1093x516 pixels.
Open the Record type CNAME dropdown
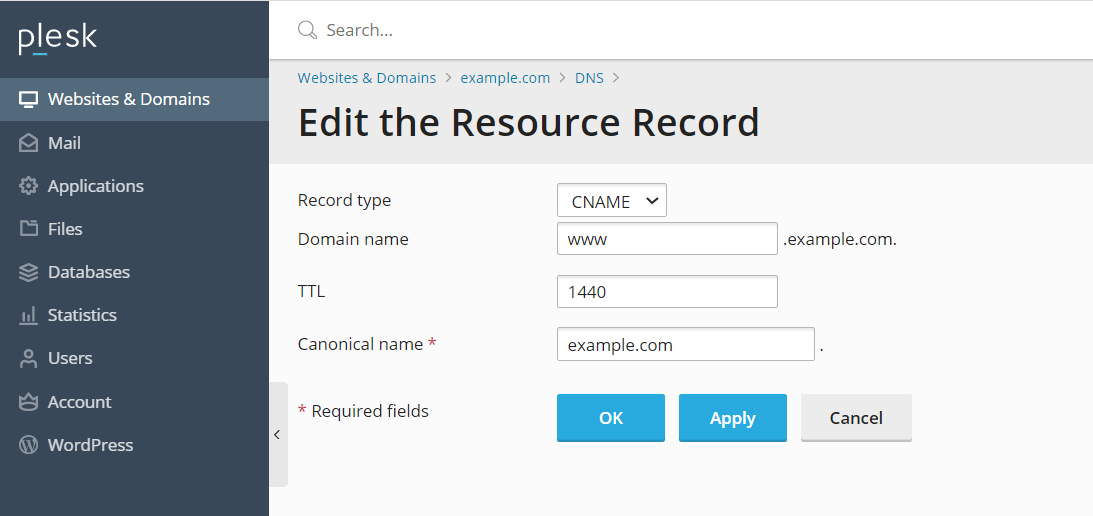point(611,201)
